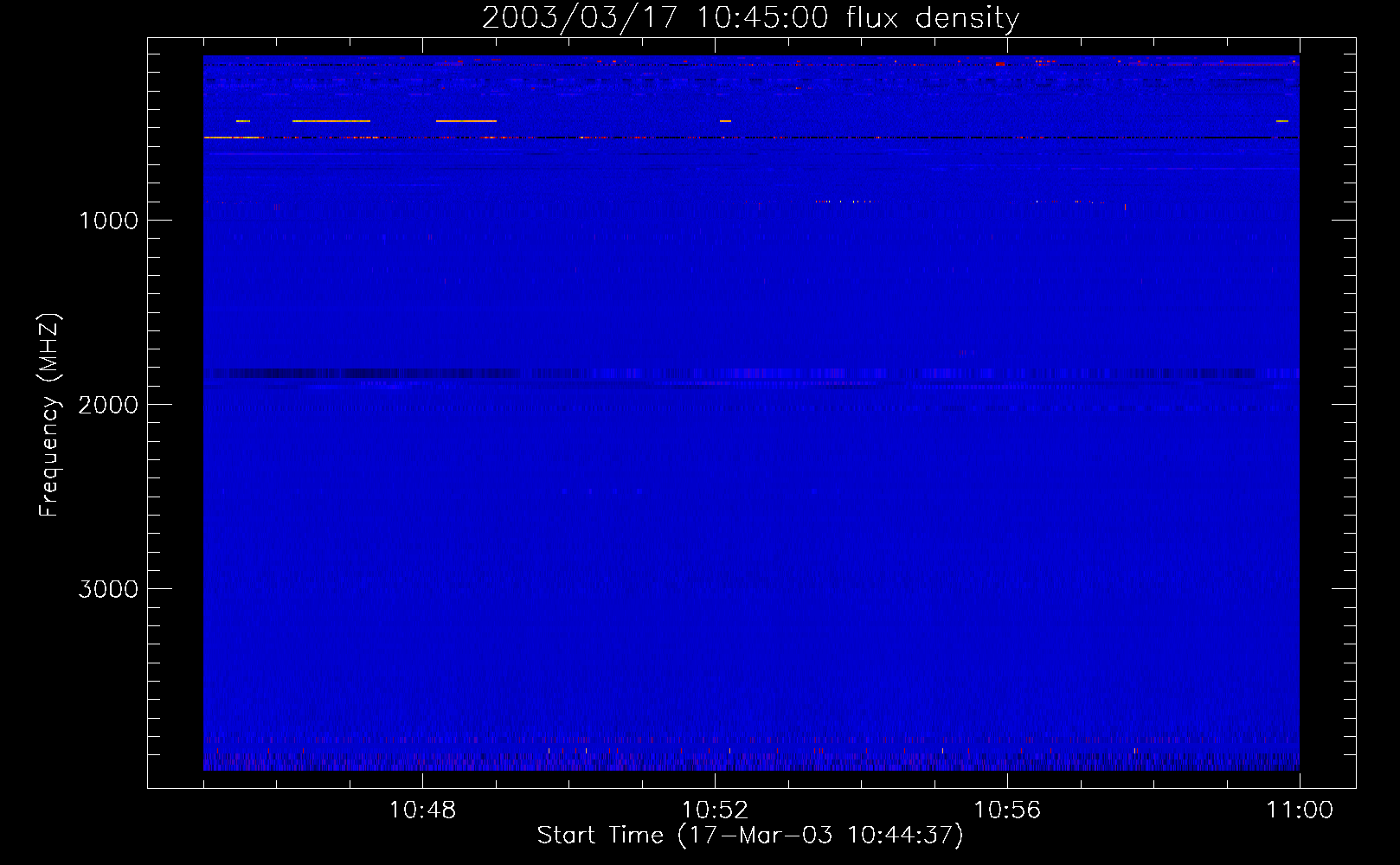Viewport: 1400px width, 865px height.
Task: Click the 10:48 time tick label
Action: [422, 811]
